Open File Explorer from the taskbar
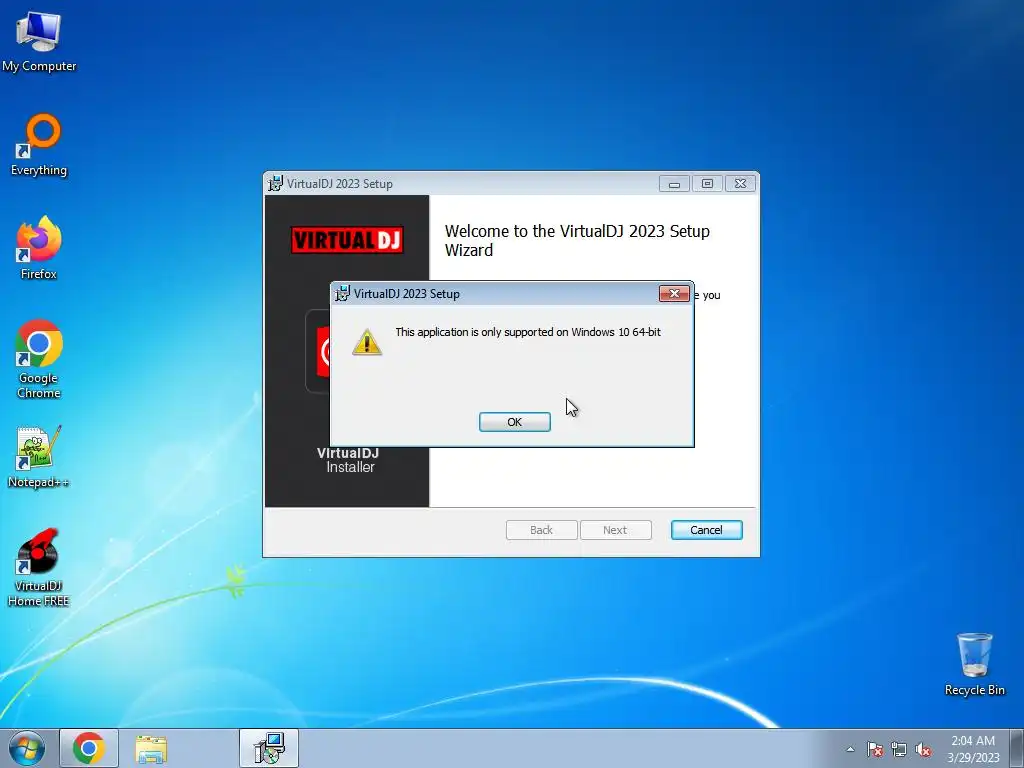1024x768 pixels. click(151, 748)
